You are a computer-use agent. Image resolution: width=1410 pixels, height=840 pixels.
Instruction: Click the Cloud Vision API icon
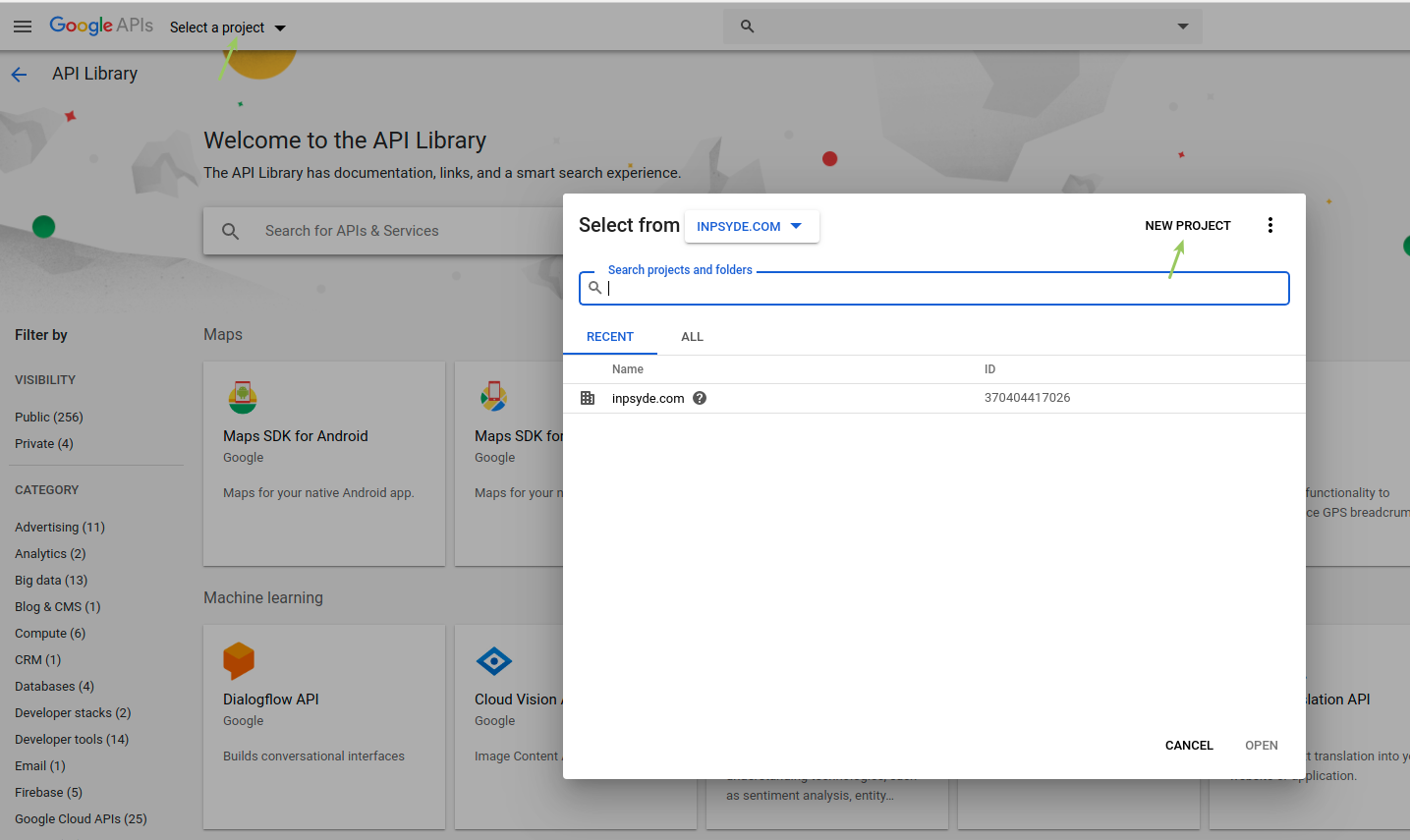494,661
